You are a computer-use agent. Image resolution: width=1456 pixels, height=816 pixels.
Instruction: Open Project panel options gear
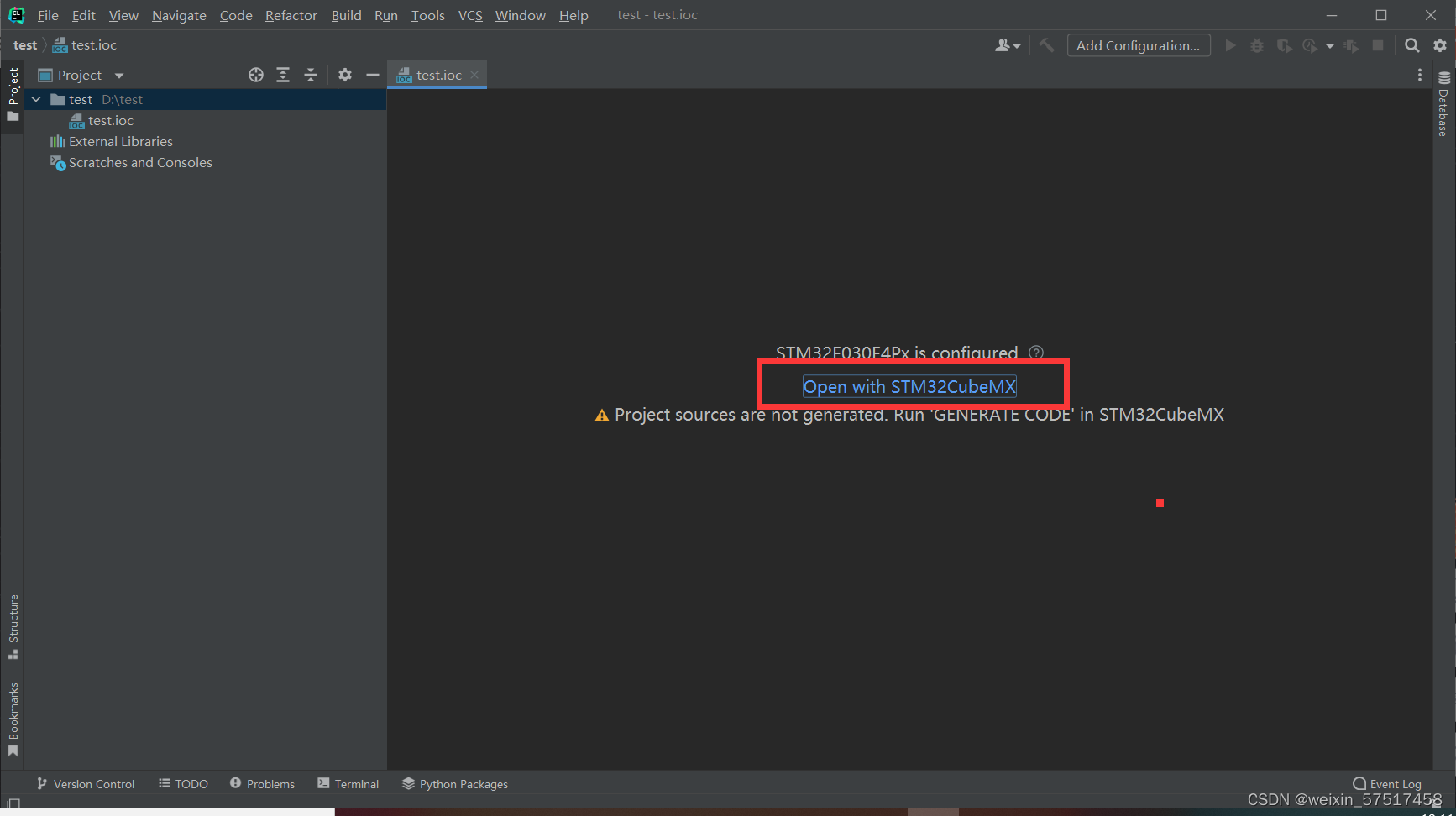click(x=345, y=75)
